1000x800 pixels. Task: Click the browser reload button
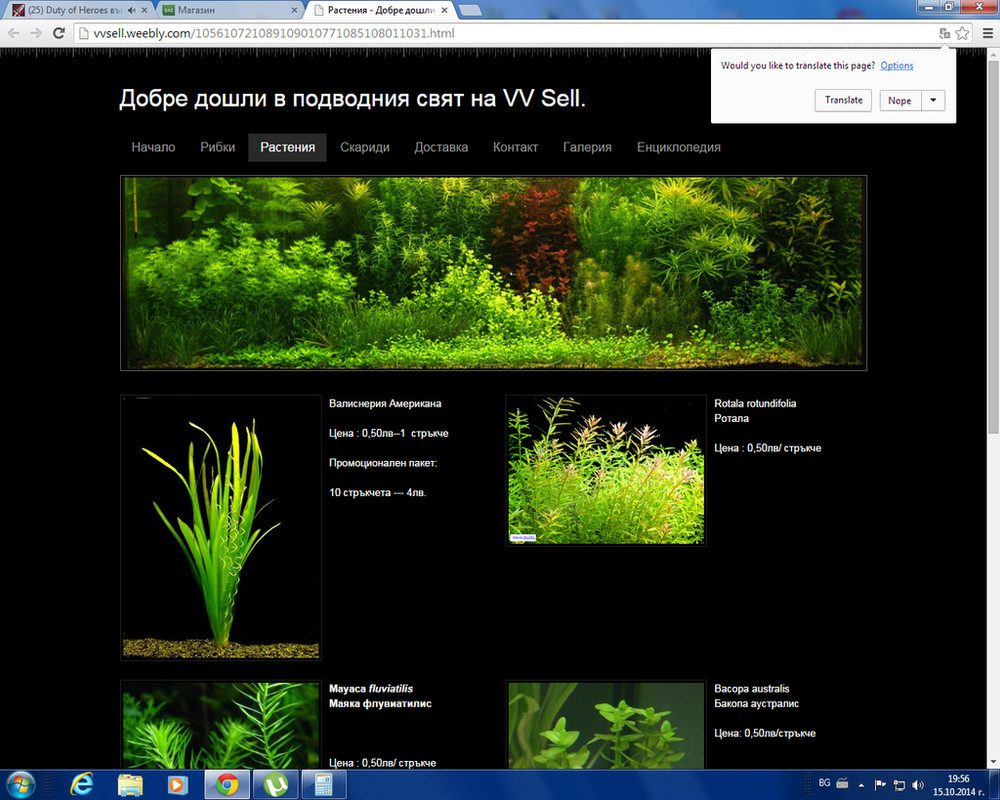click(59, 33)
